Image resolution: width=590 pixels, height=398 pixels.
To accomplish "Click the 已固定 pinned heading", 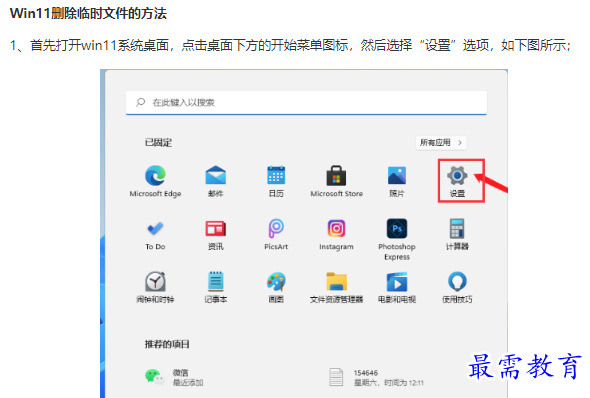I will (158, 143).
